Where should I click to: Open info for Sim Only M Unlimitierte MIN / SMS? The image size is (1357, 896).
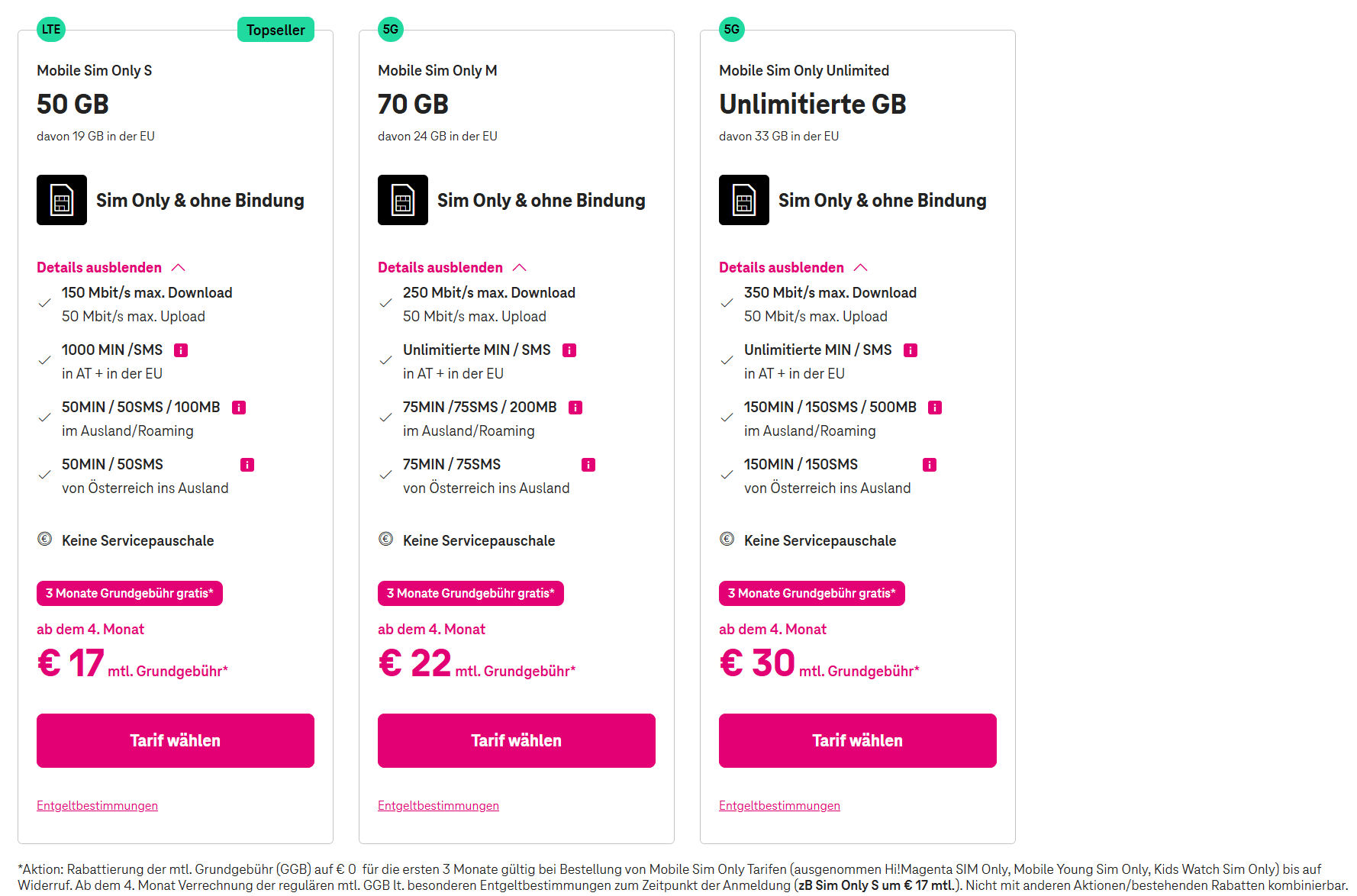point(569,350)
